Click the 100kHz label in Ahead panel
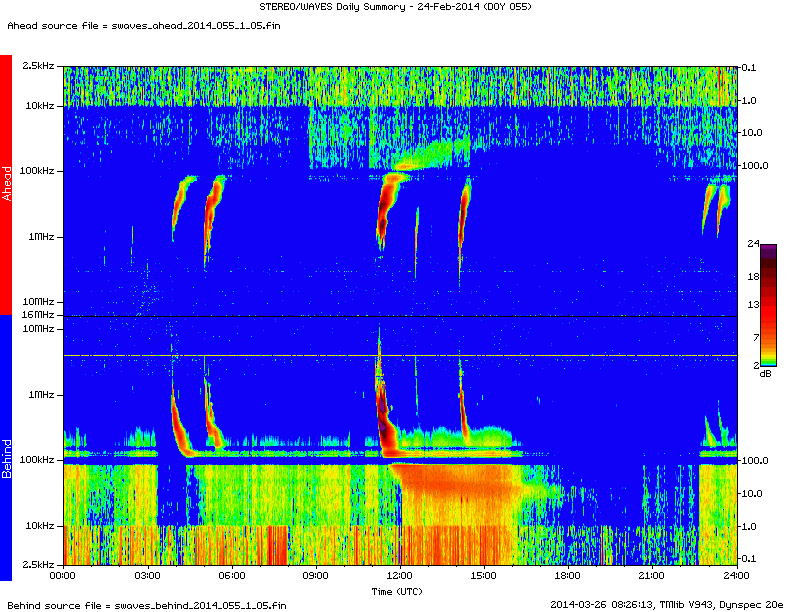This screenshot has width=792, height=612. coord(37,171)
